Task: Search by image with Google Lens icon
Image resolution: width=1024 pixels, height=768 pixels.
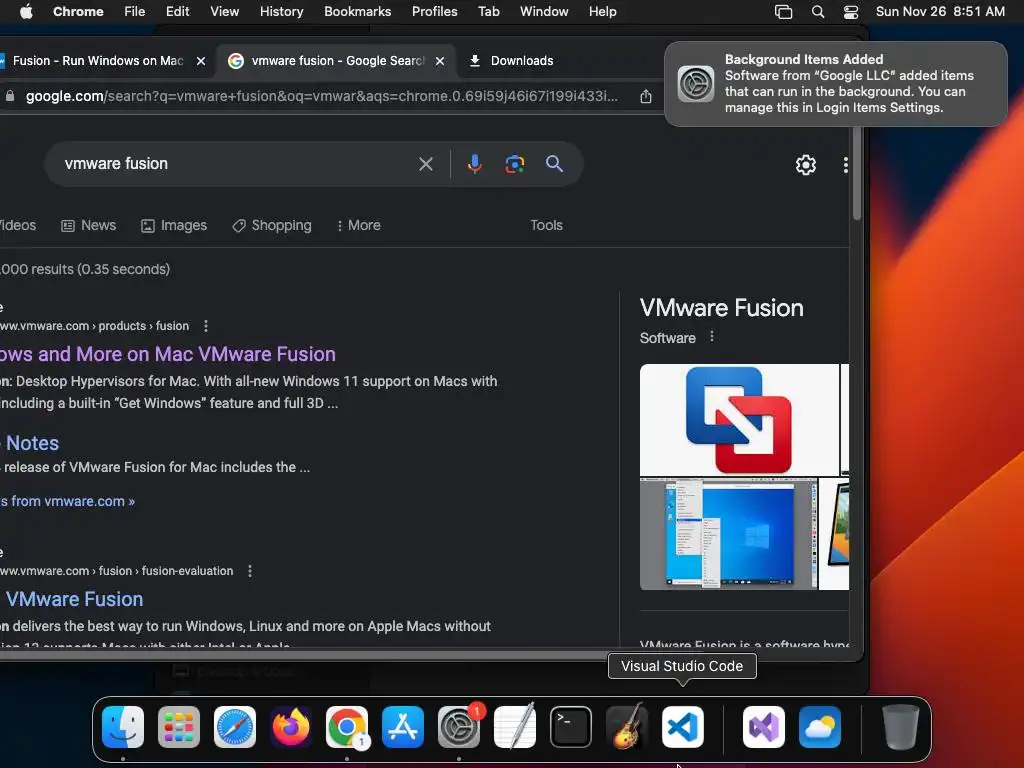Action: pyautogui.click(x=515, y=164)
